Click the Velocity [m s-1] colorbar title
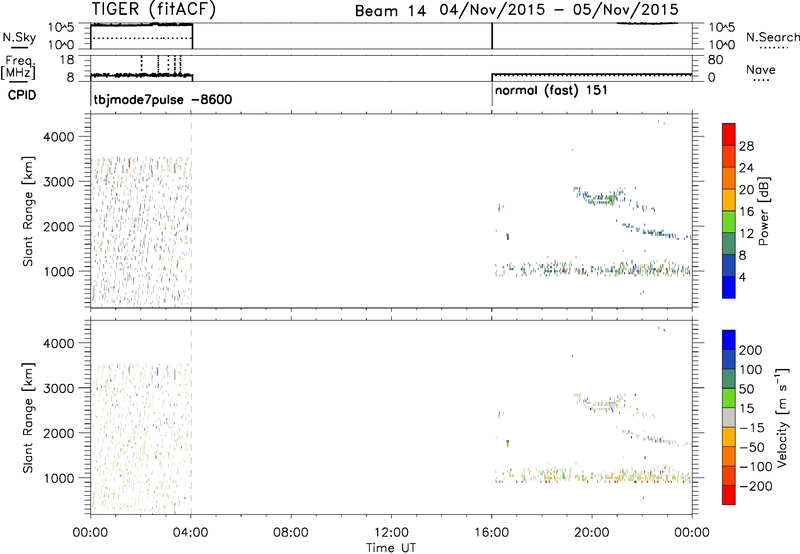The height and width of the screenshot is (554, 800). pyautogui.click(x=782, y=417)
